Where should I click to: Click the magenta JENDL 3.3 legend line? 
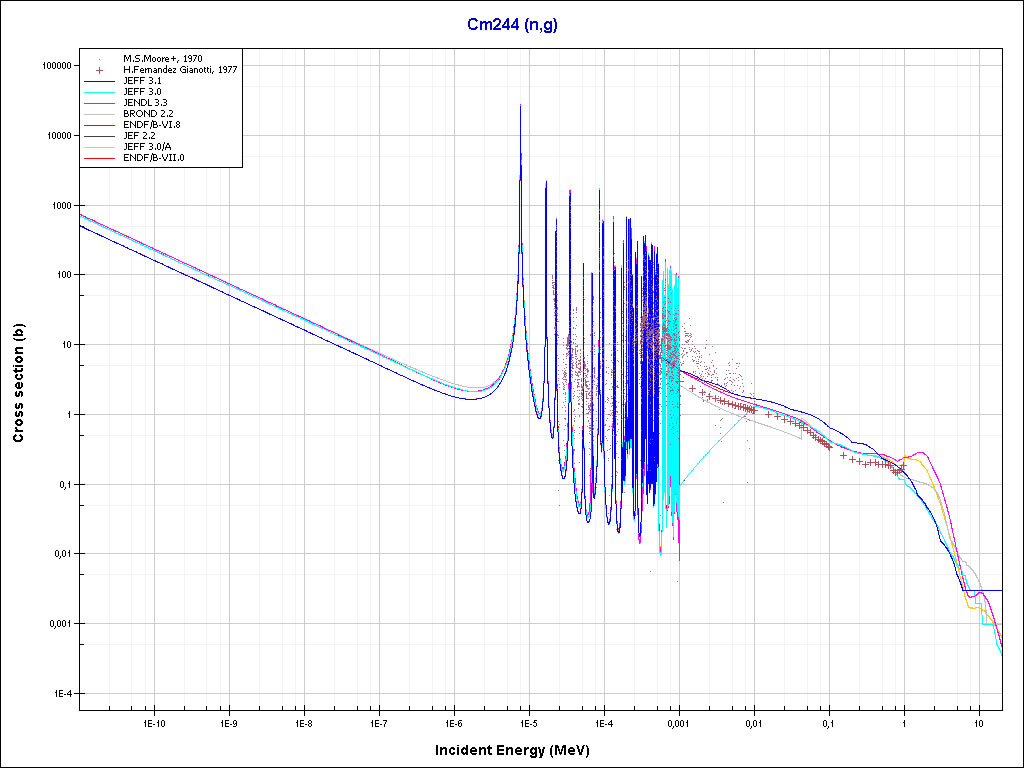tap(99, 103)
